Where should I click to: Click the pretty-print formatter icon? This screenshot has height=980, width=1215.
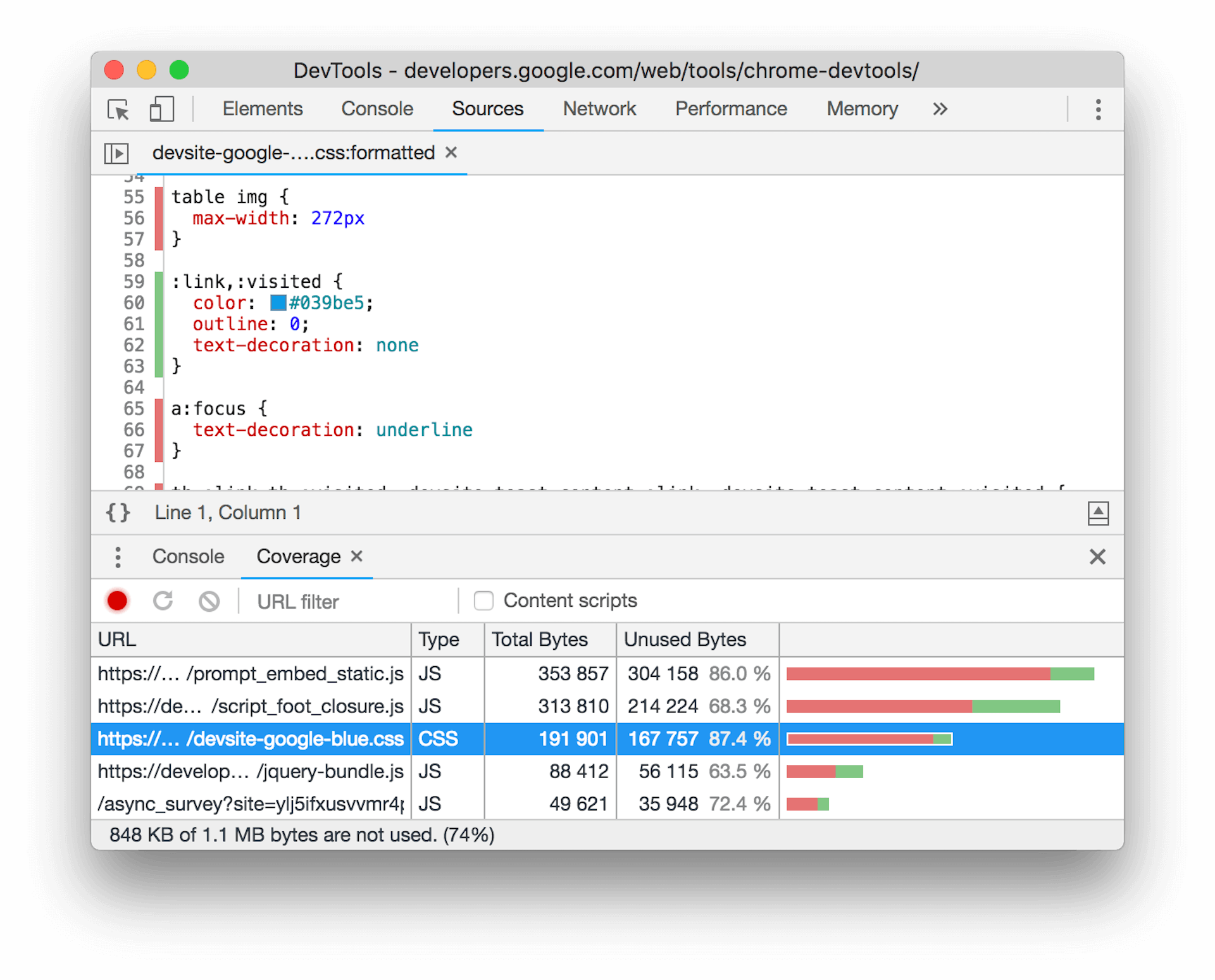click(118, 513)
